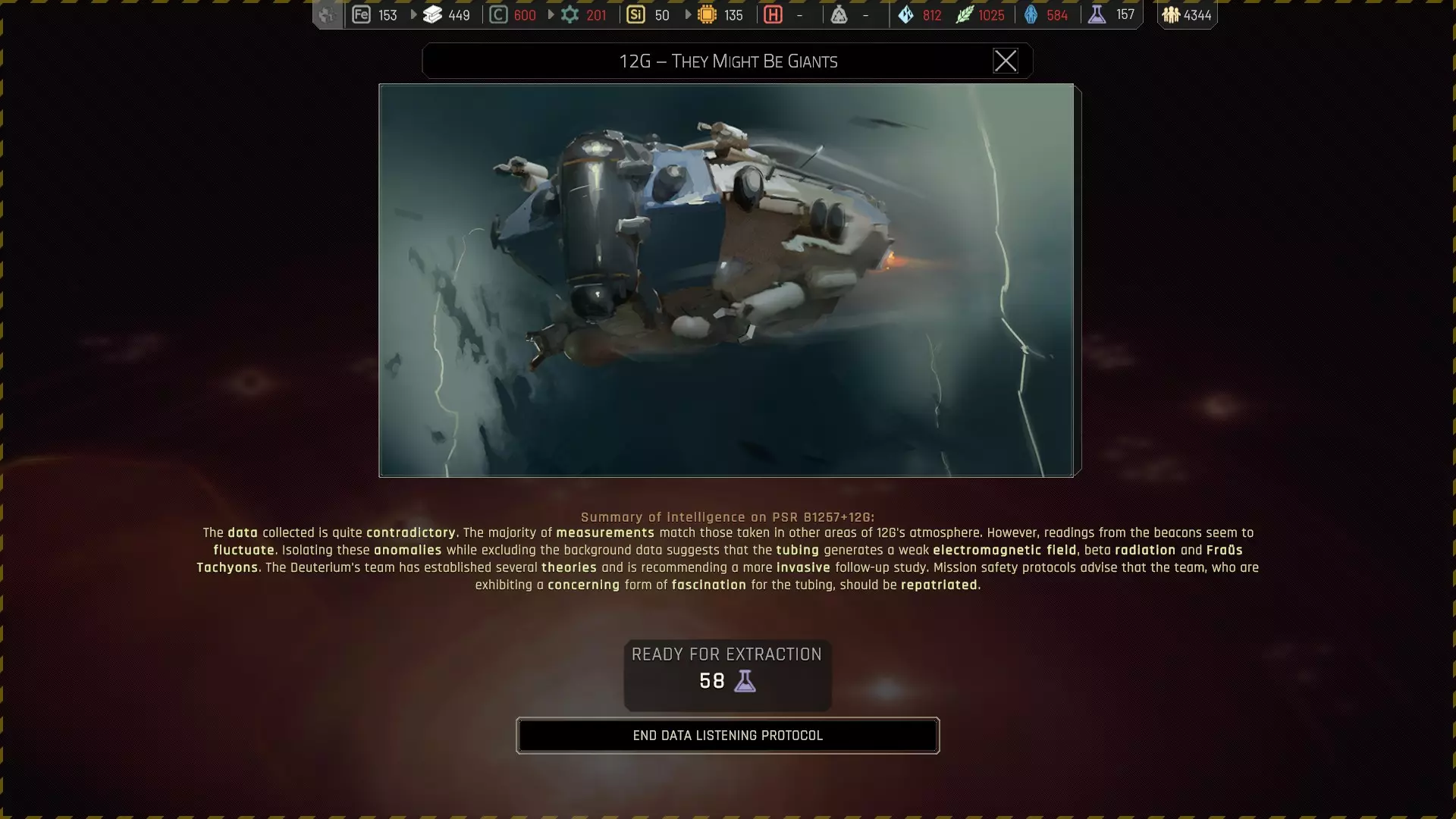Click the uranium triangle resource icon
The width and height of the screenshot is (1456, 819).
coord(839,14)
